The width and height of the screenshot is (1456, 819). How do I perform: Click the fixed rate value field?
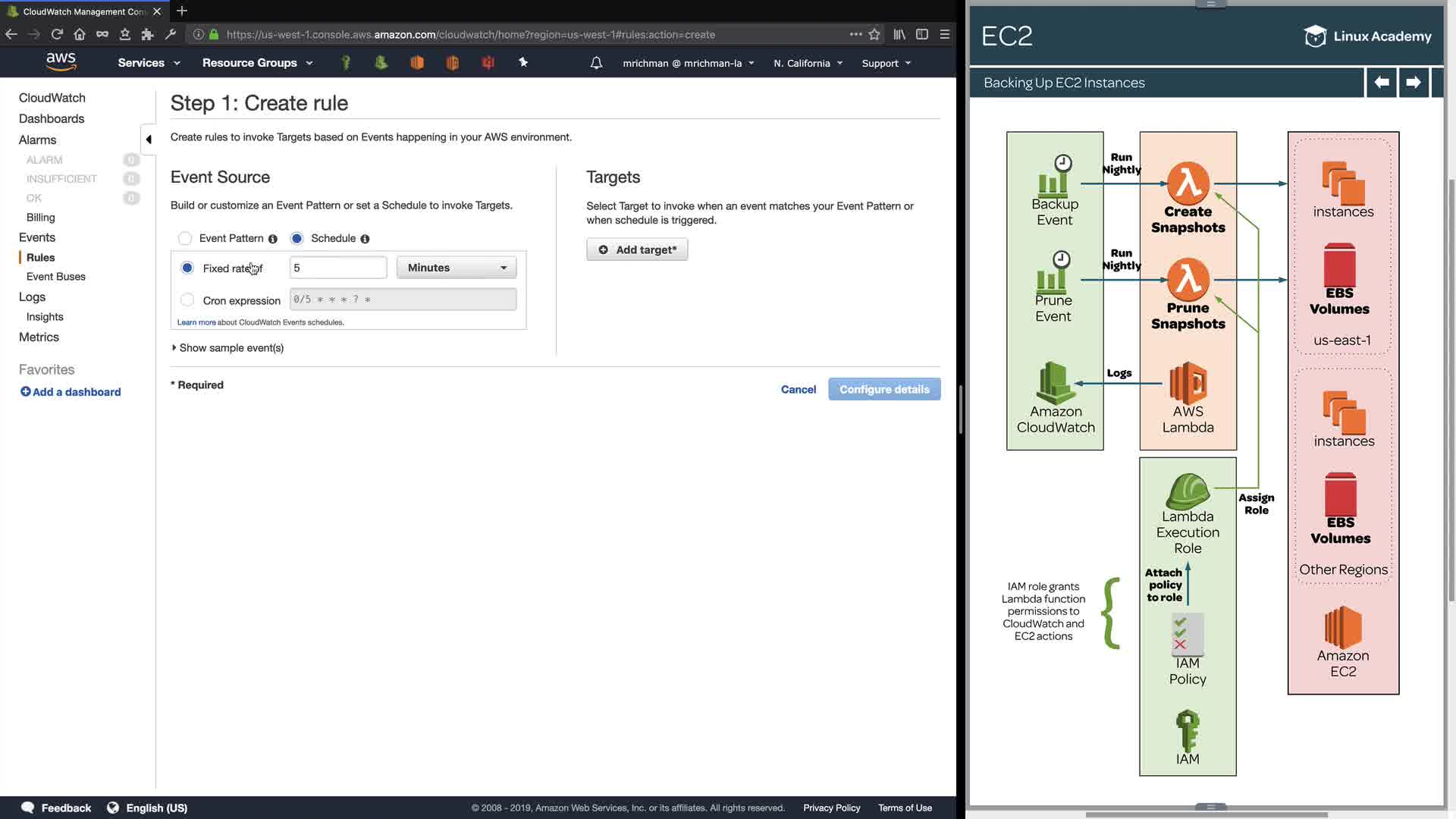coord(338,268)
